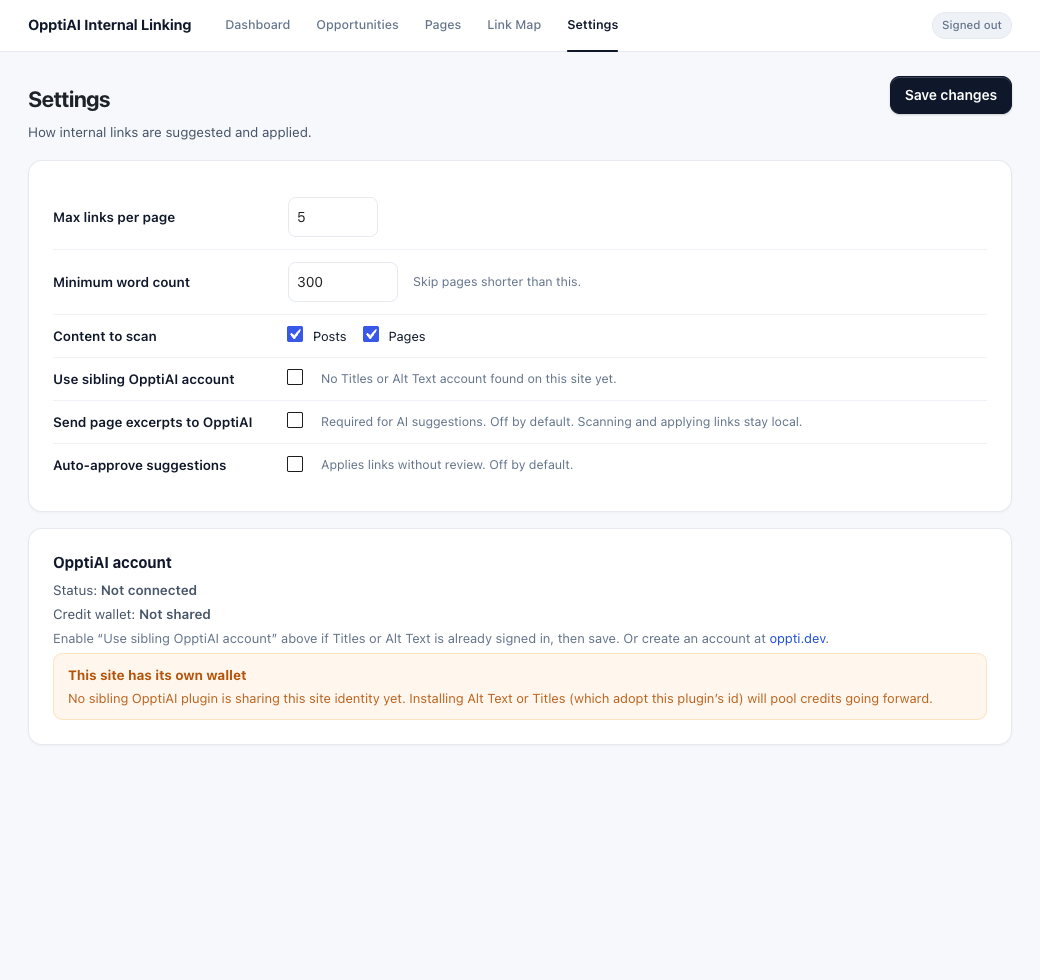Screen dimensions: 1040x980
Task: Click the 'Send page excerpts to OpptiAI' label
Action: point(153,422)
